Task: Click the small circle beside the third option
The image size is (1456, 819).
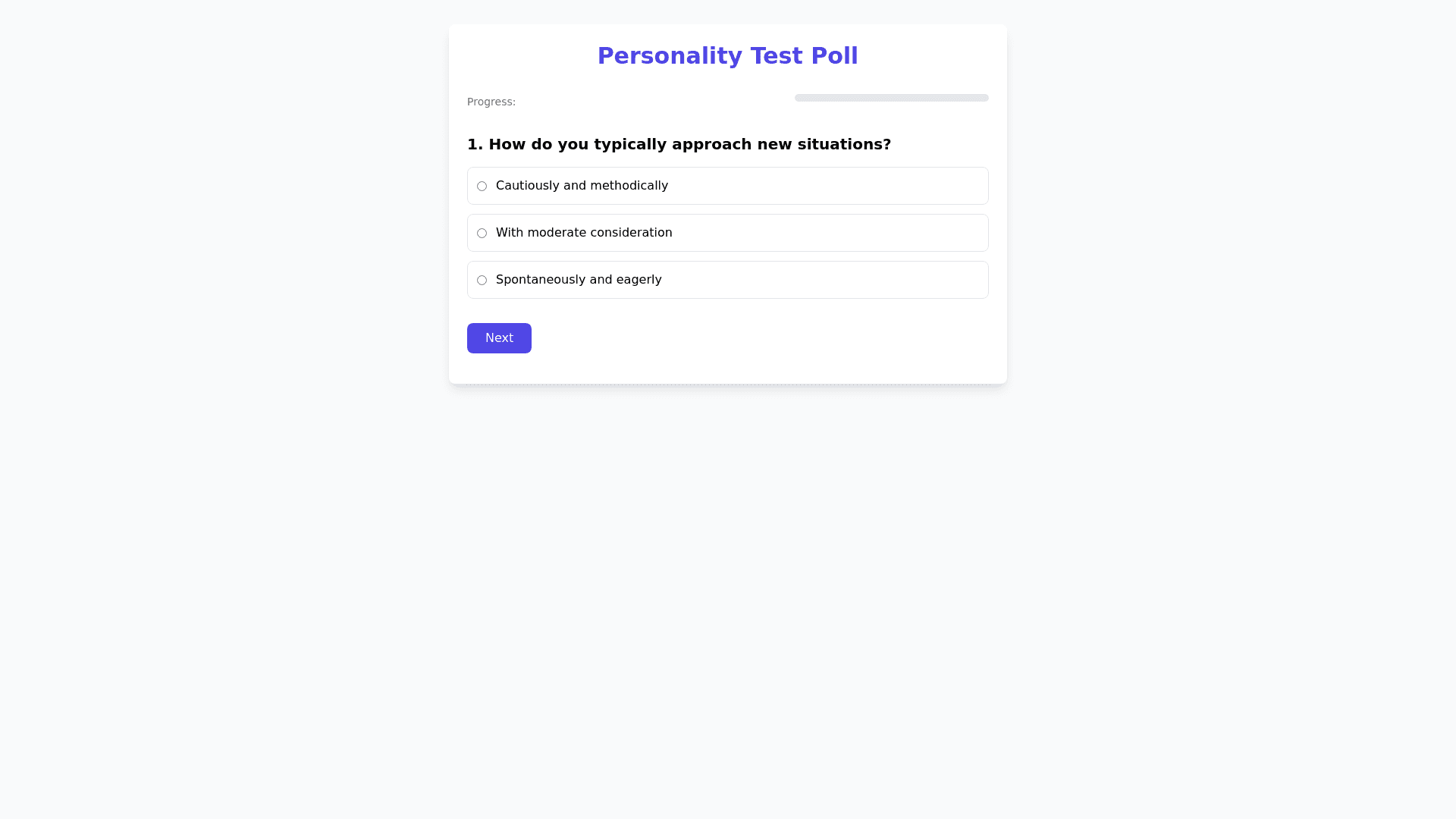Action: point(482,280)
